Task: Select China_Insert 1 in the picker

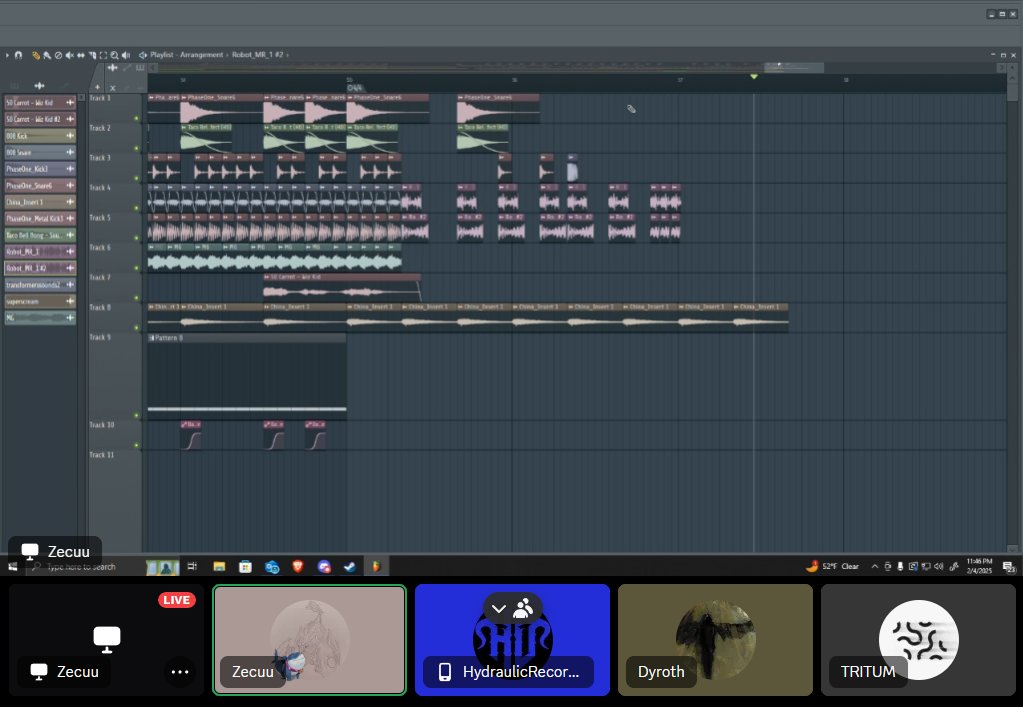Action: click(40, 202)
